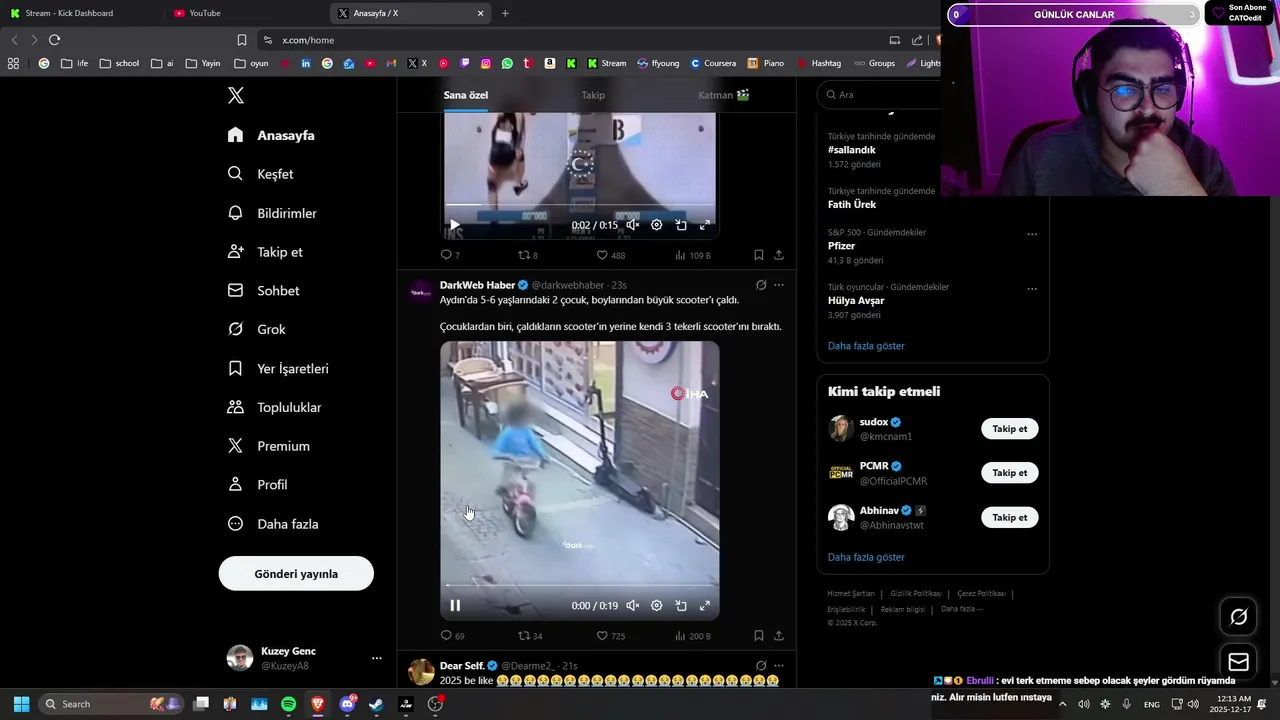Repost the DarkWeb Haber post with 34 reposts
The image size is (1280, 720).
click(529, 636)
